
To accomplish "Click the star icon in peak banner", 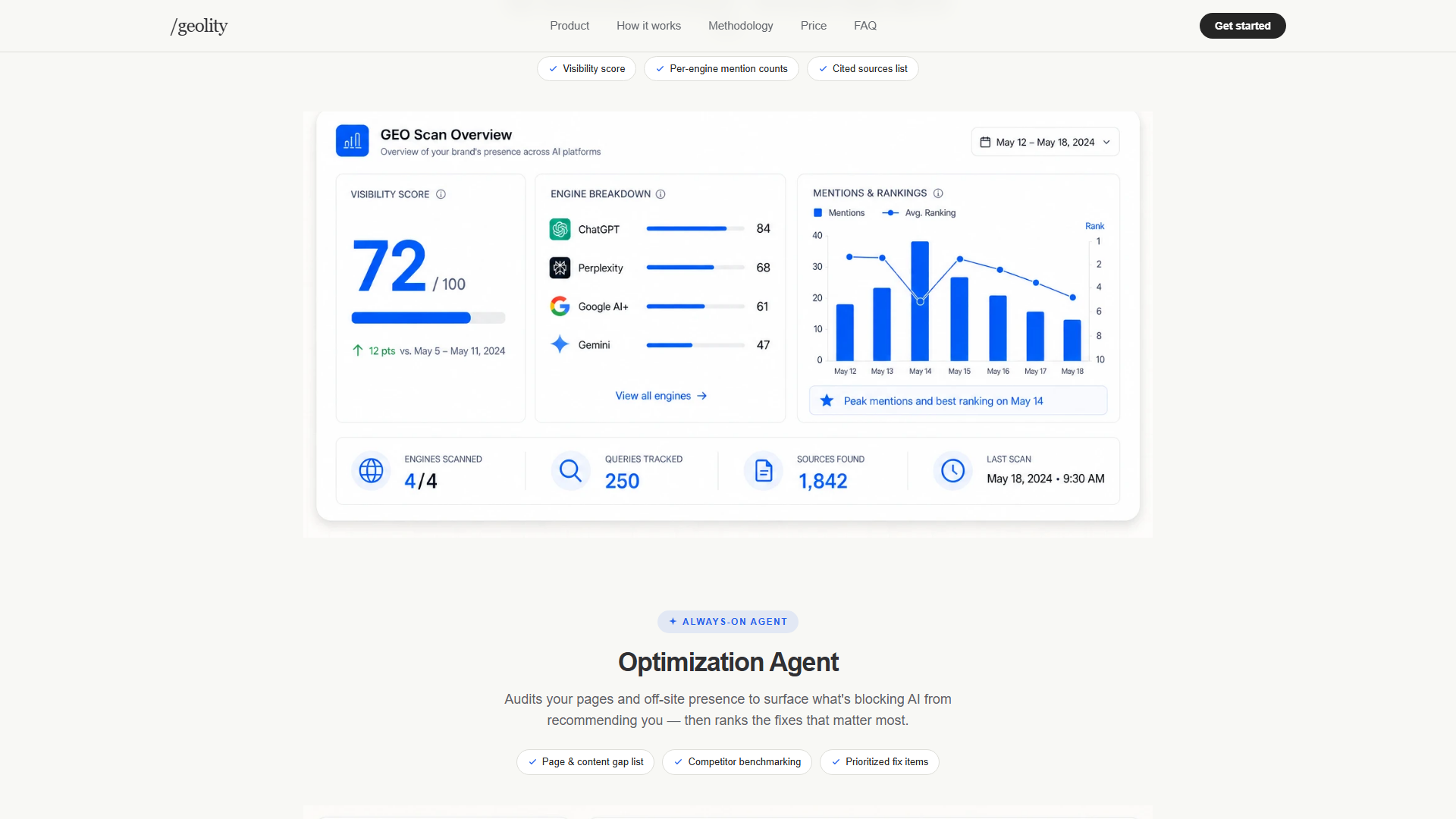I will click(x=827, y=400).
